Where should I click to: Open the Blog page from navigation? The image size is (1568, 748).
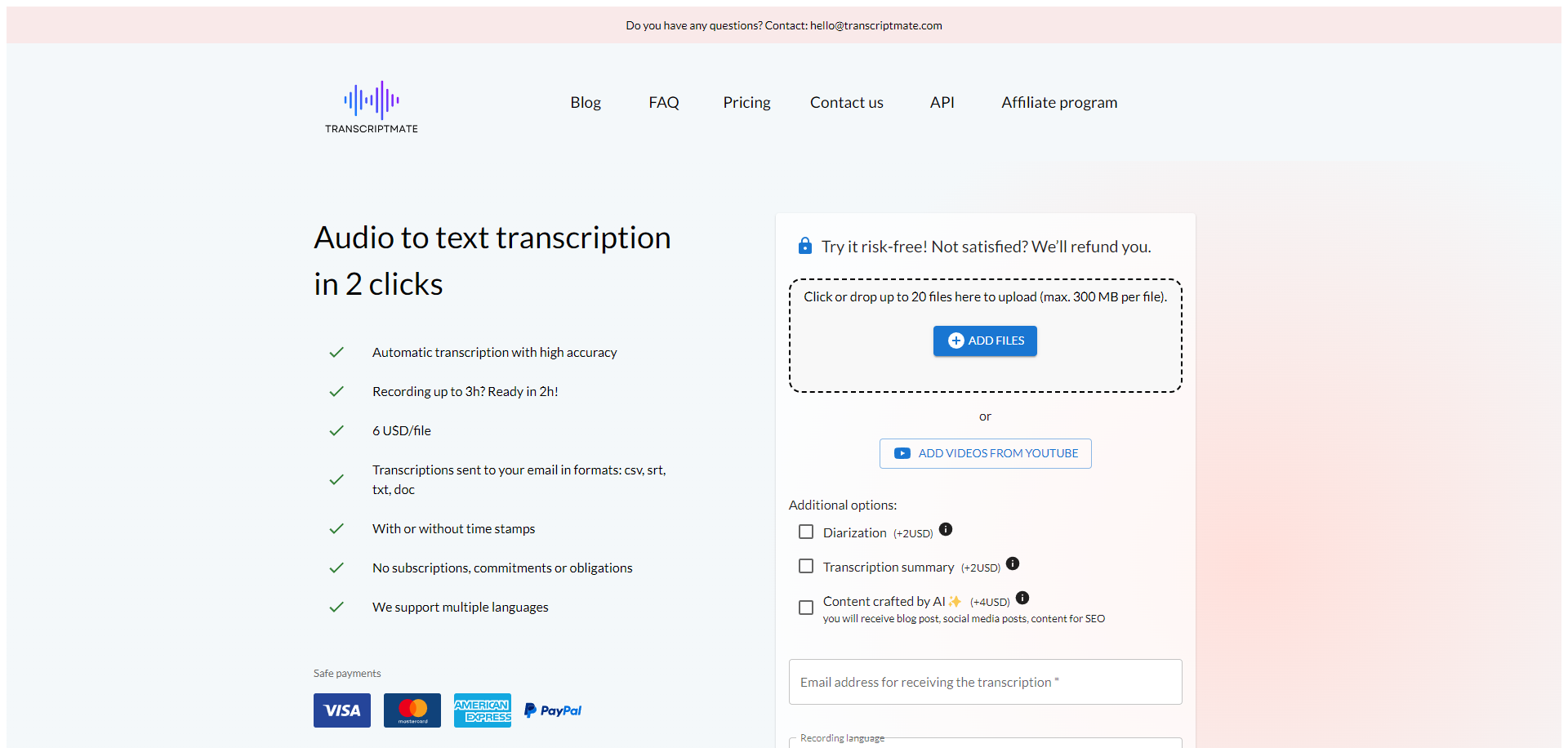pyautogui.click(x=586, y=102)
